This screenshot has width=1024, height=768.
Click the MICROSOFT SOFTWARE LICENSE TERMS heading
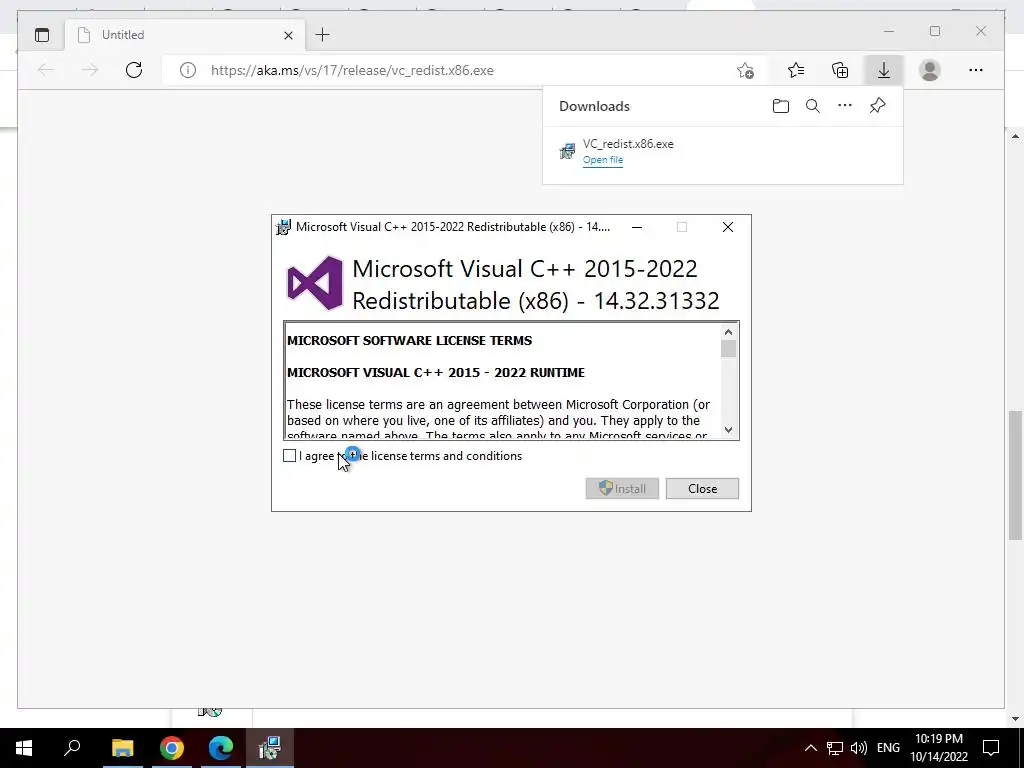tap(409, 340)
